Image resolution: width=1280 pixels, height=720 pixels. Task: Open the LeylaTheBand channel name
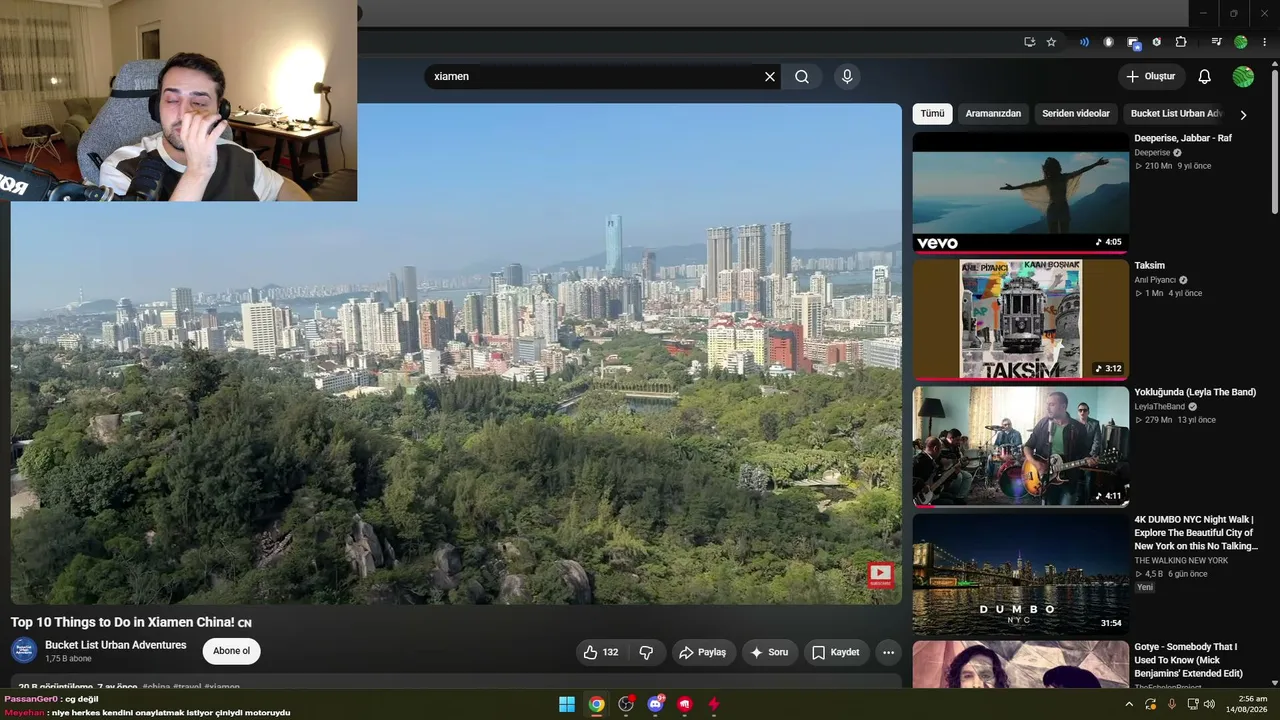(x=1159, y=407)
